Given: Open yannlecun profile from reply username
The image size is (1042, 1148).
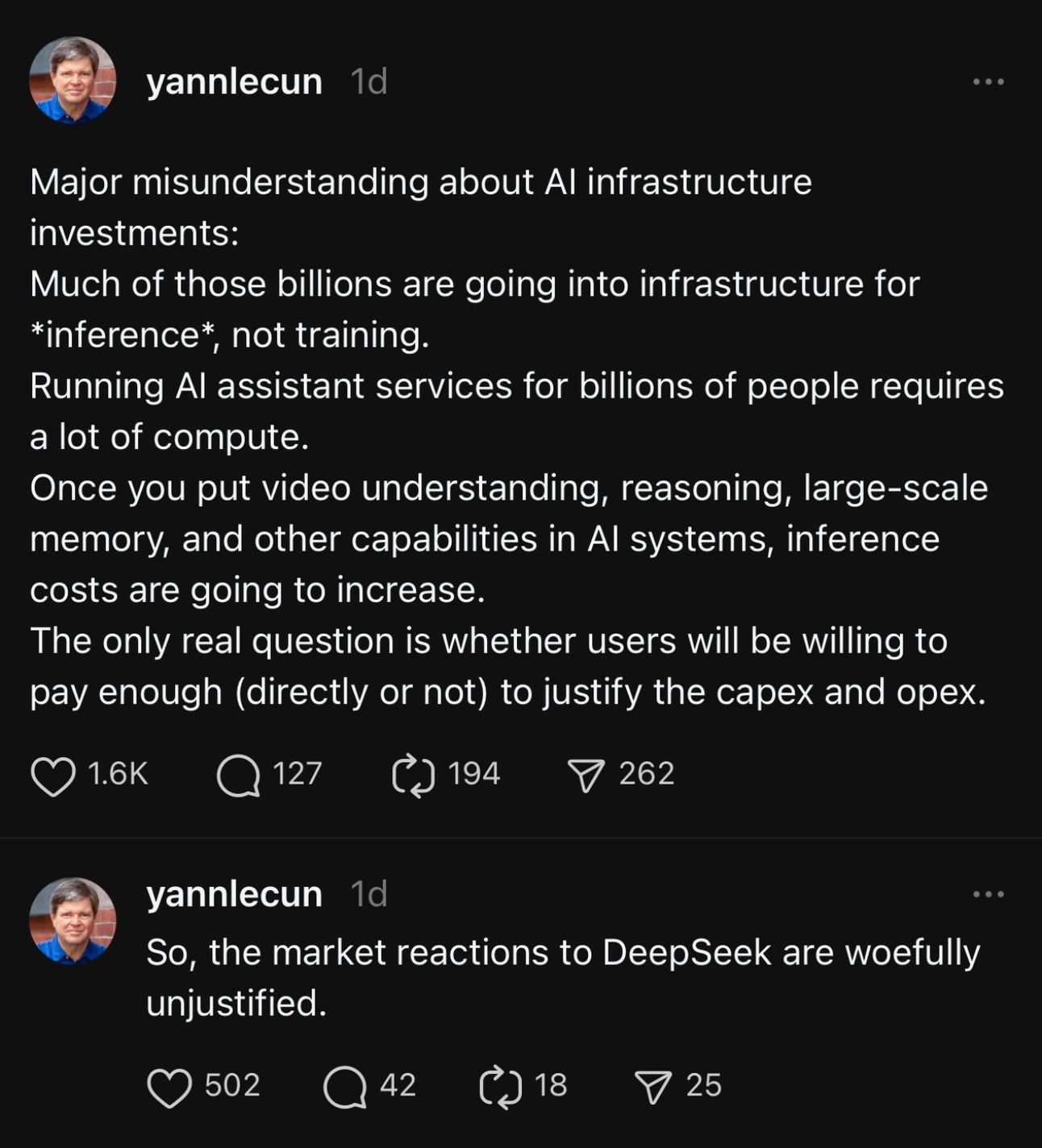Looking at the screenshot, I should coord(234,894).
